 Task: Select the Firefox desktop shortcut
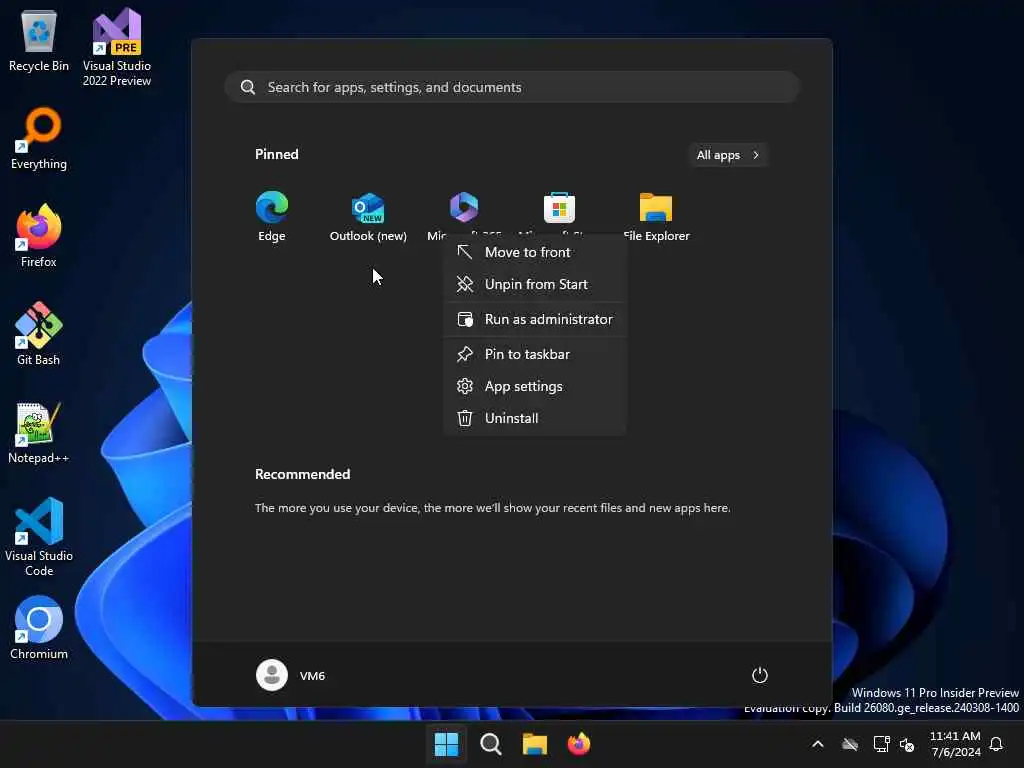click(39, 236)
